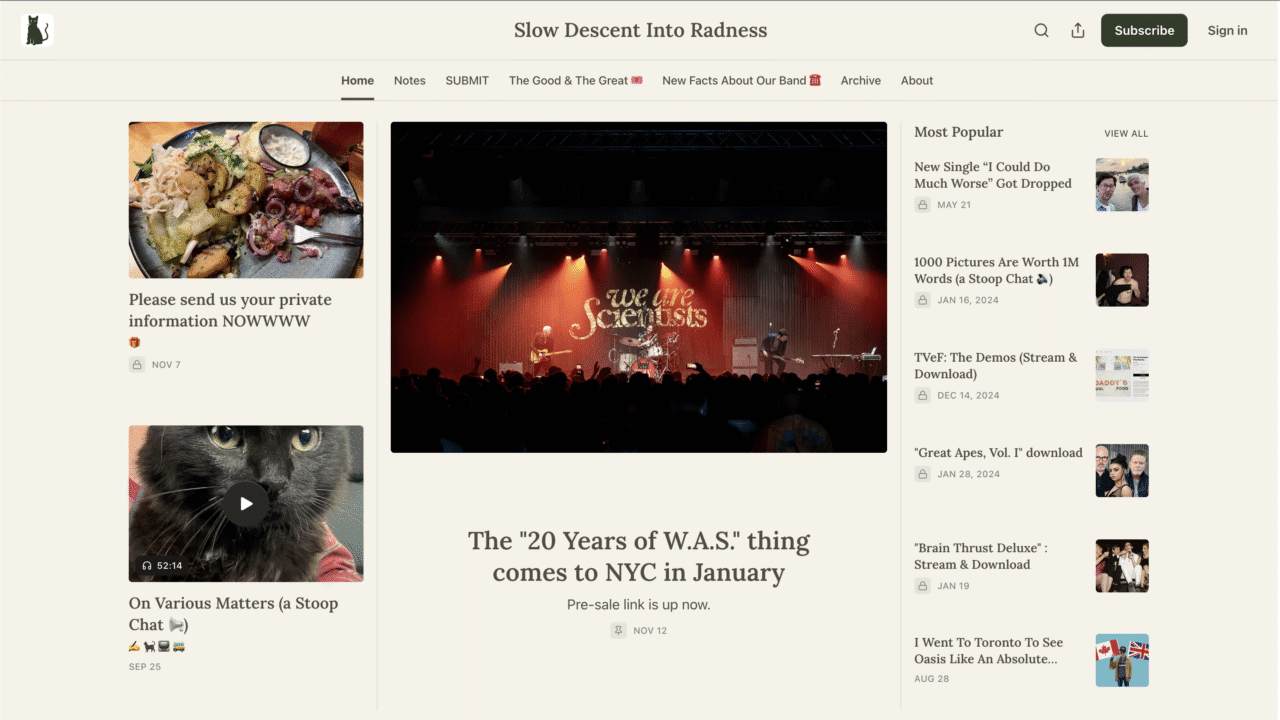Click the Sign in link
Screen dimensions: 1280x720
click(x=1227, y=30)
